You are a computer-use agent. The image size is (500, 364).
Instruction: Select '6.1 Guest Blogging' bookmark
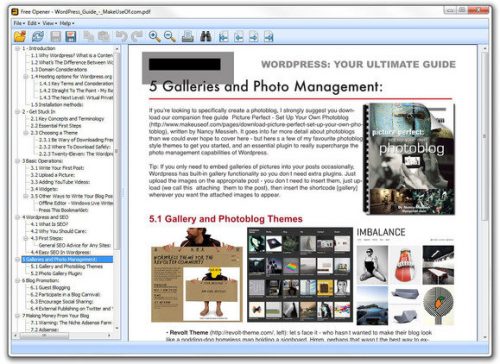(50, 287)
